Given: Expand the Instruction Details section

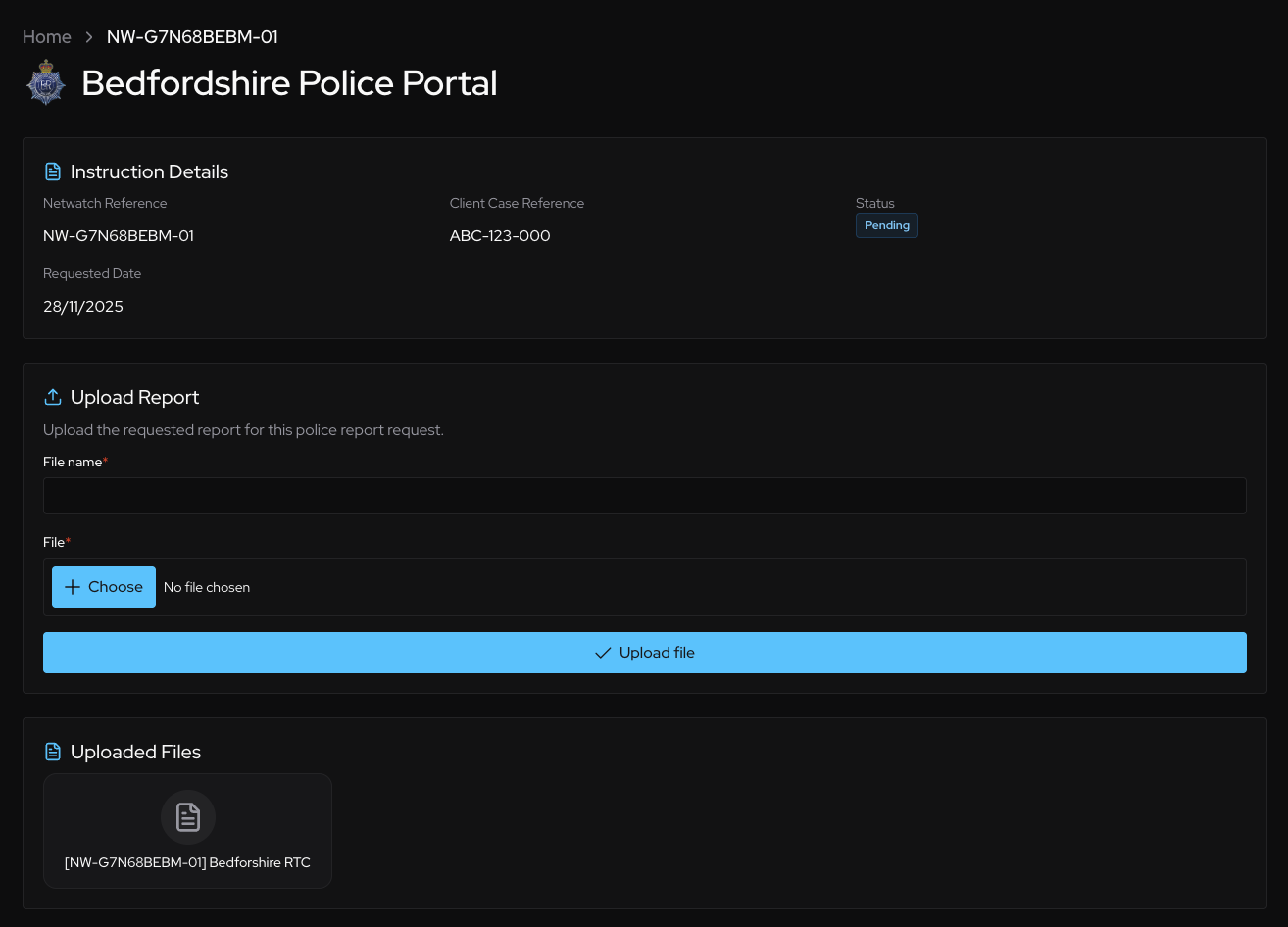Looking at the screenshot, I should click(x=149, y=171).
